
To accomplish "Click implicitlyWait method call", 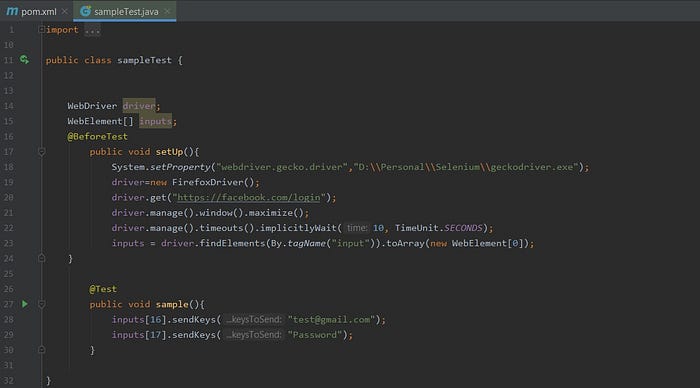I will [x=298, y=228].
